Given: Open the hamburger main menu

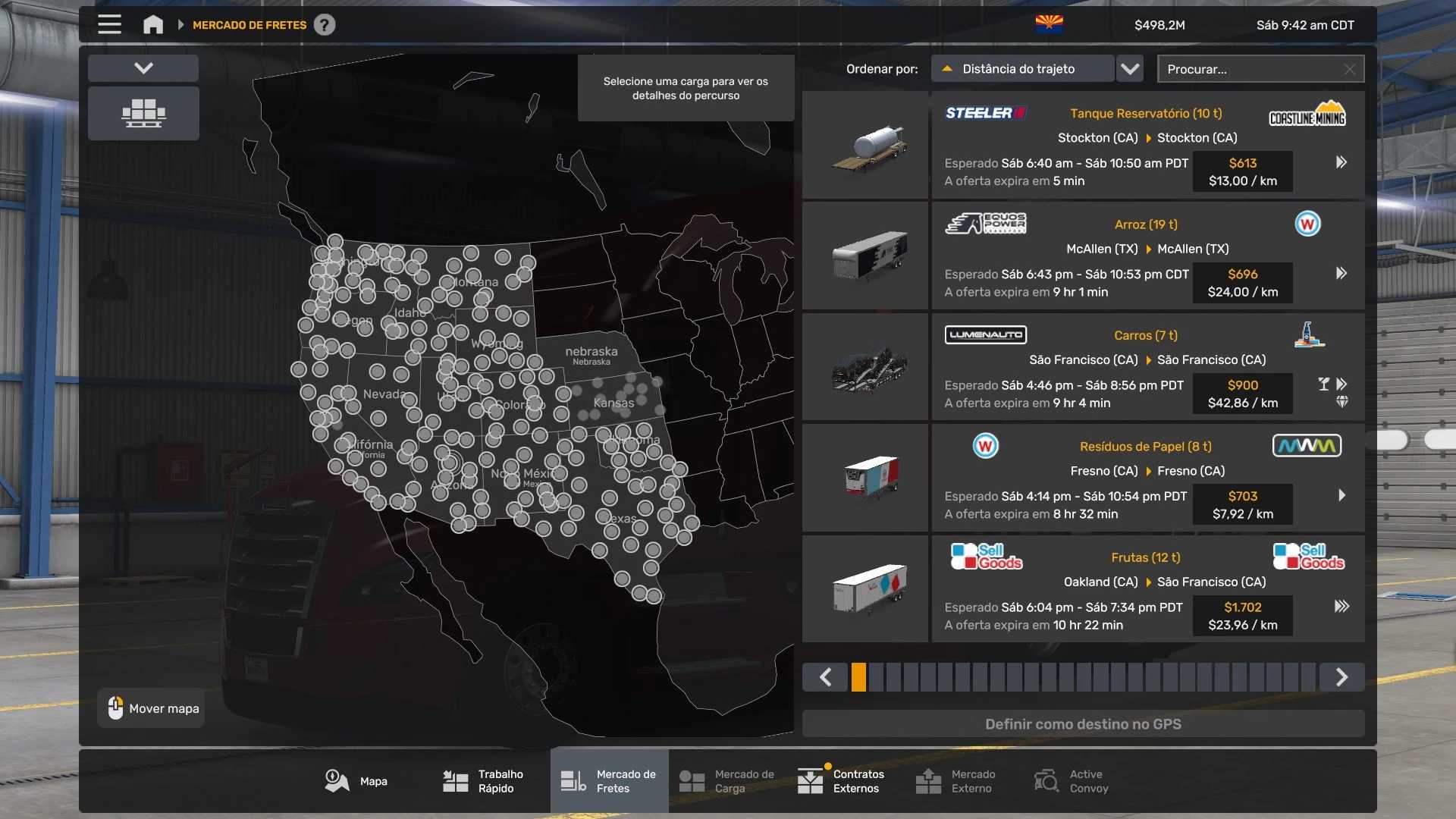Looking at the screenshot, I should [x=109, y=25].
